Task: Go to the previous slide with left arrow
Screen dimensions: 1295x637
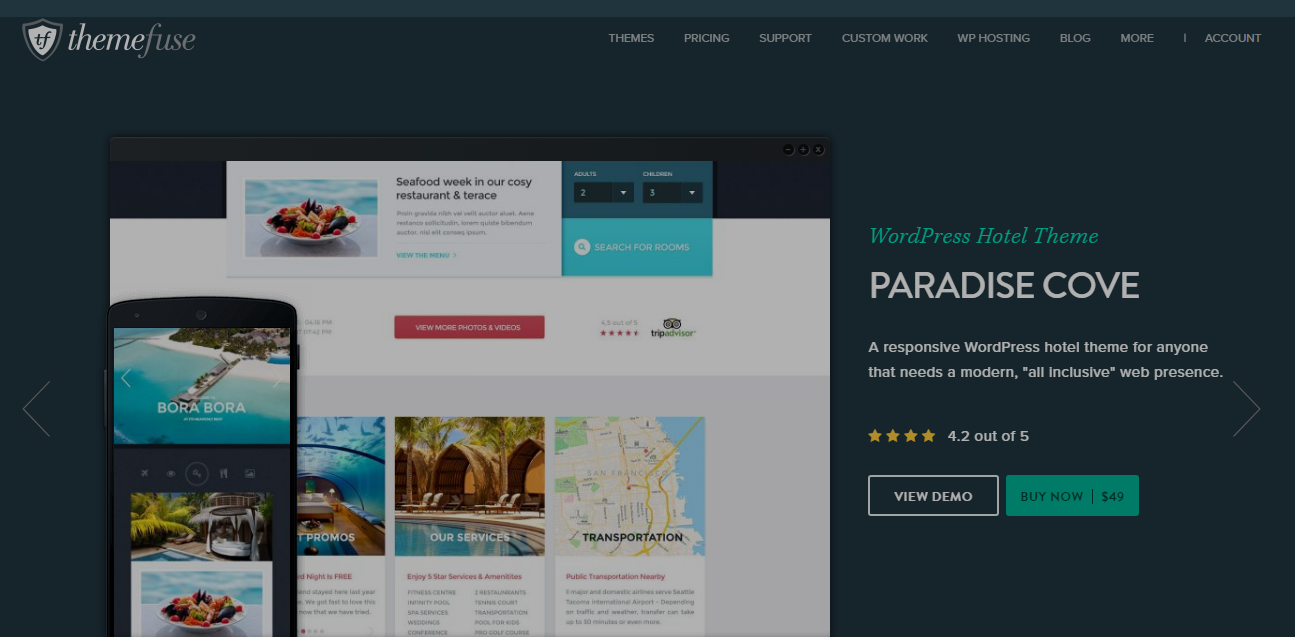Action: coord(37,409)
